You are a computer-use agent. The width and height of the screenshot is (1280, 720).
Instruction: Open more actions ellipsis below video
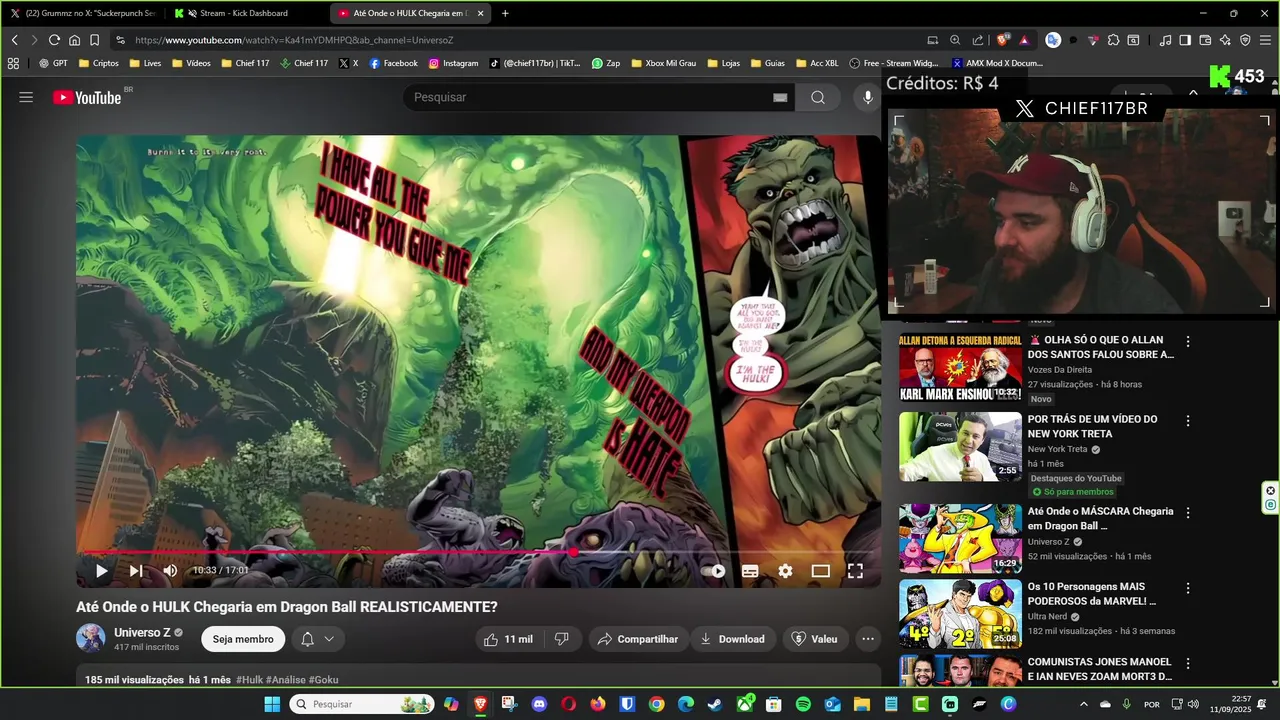point(867,639)
